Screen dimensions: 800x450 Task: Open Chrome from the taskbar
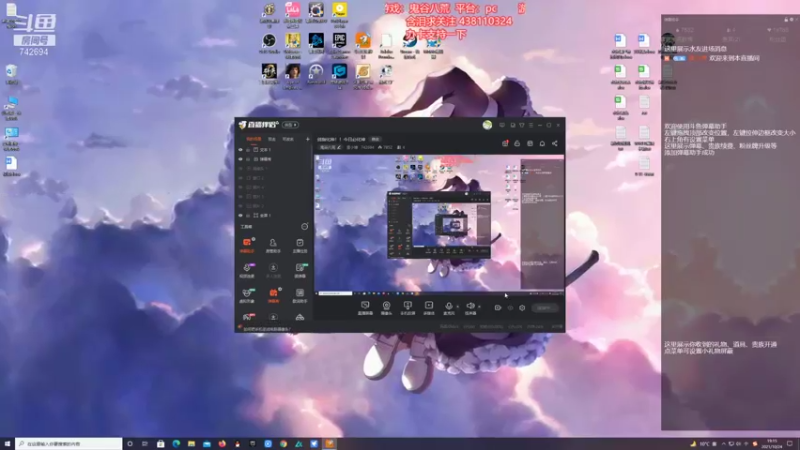pyautogui.click(x=283, y=444)
